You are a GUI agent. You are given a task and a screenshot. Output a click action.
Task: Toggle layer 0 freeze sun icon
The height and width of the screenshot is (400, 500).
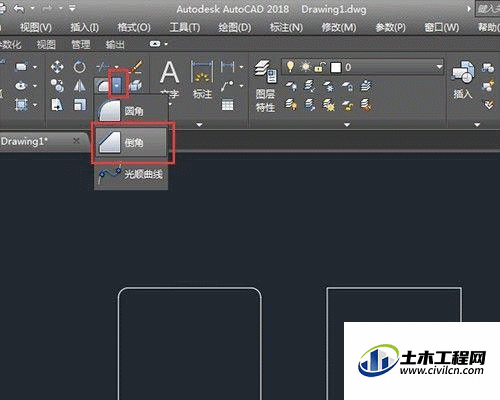pos(305,67)
